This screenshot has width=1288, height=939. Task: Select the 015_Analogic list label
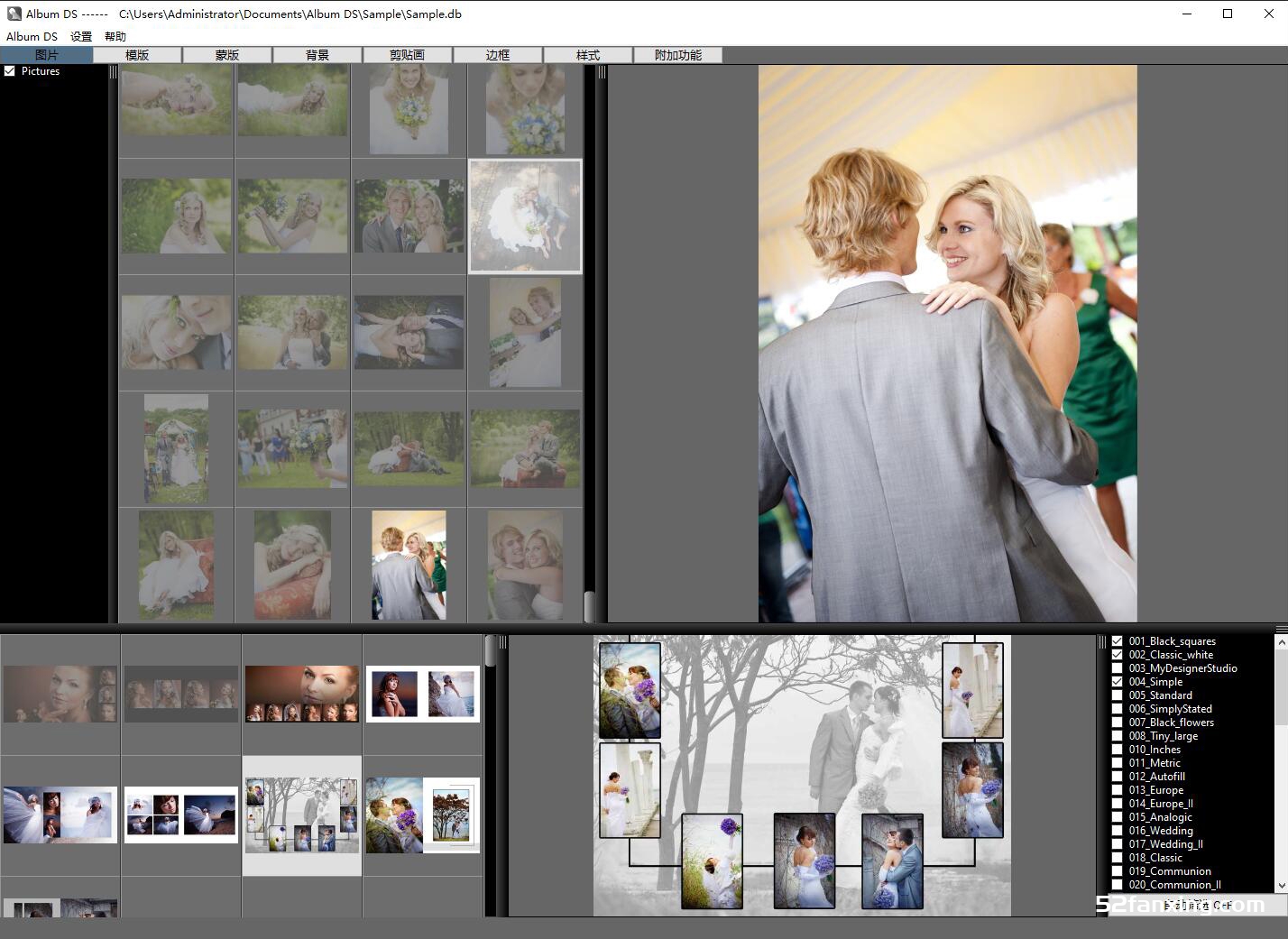tap(1160, 817)
